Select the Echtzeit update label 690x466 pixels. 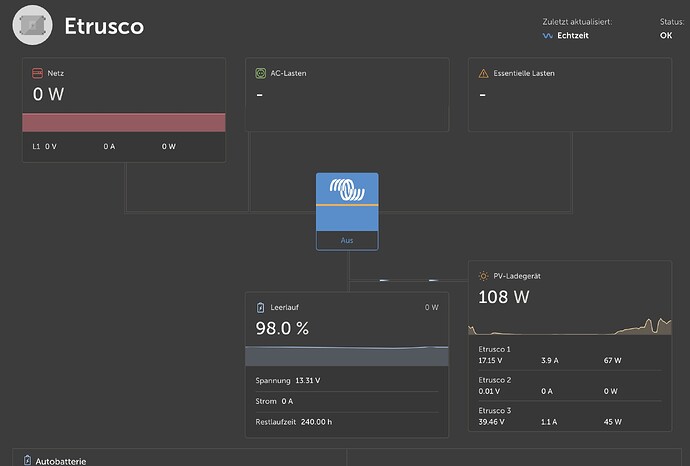point(573,36)
